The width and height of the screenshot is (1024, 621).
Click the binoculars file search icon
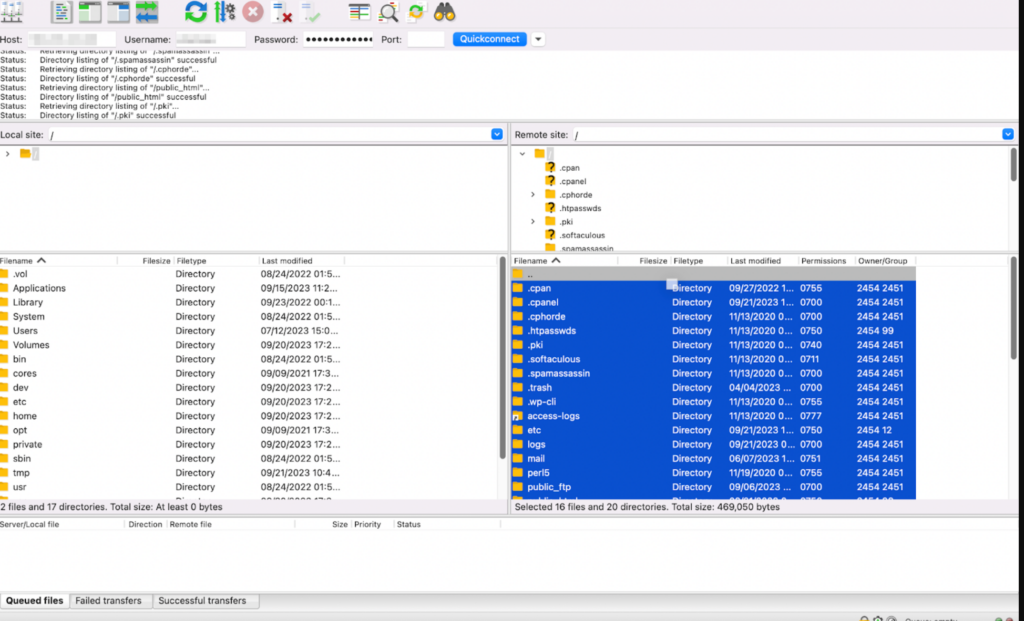(445, 13)
